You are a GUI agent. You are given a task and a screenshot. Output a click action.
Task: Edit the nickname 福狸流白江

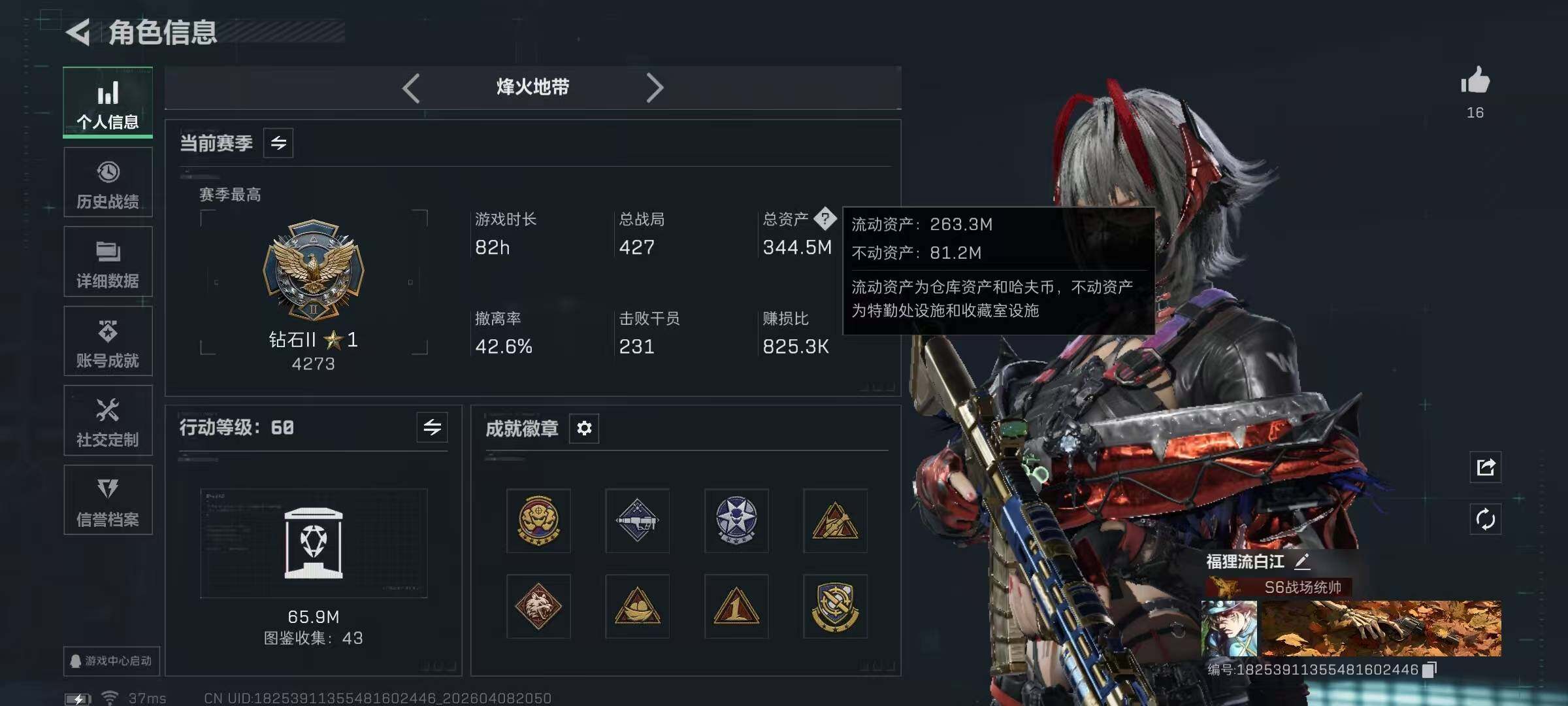1302,561
